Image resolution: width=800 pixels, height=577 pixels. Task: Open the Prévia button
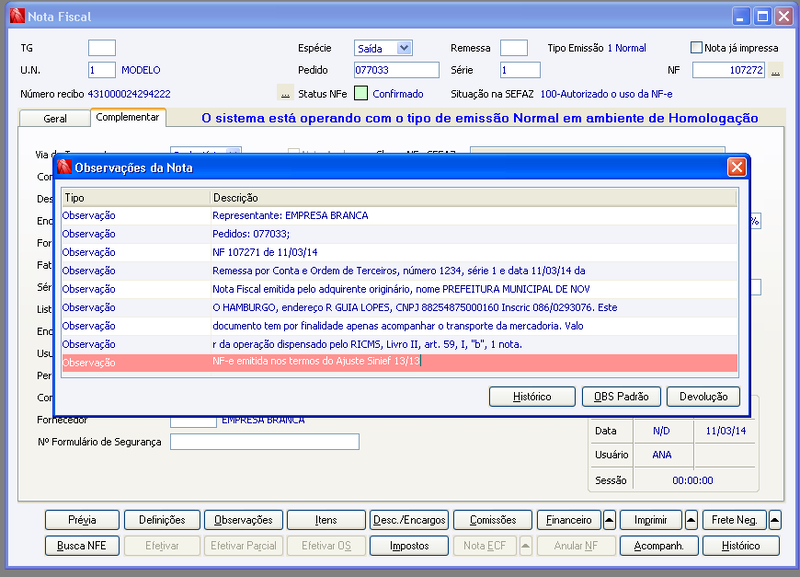pyautogui.click(x=82, y=520)
